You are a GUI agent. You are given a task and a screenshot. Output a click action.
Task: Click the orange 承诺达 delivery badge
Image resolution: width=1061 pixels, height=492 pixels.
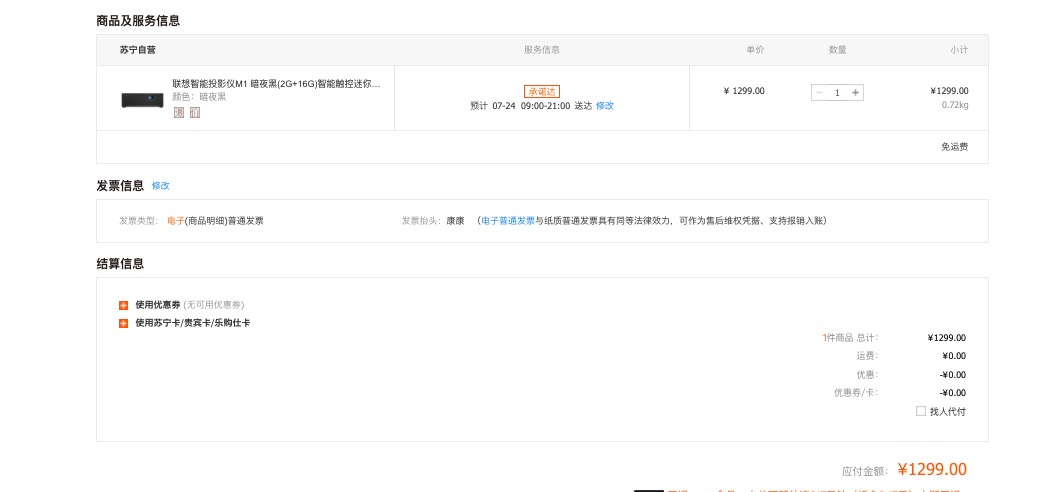pyautogui.click(x=541, y=91)
